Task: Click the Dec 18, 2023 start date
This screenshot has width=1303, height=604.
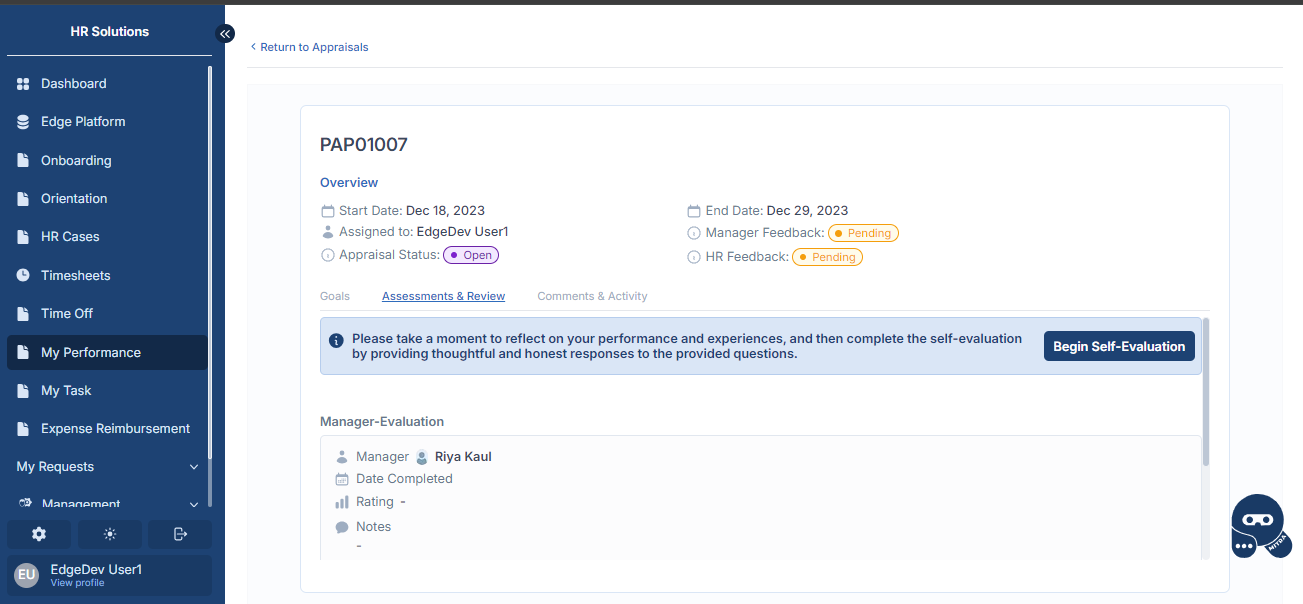Action: coord(445,211)
